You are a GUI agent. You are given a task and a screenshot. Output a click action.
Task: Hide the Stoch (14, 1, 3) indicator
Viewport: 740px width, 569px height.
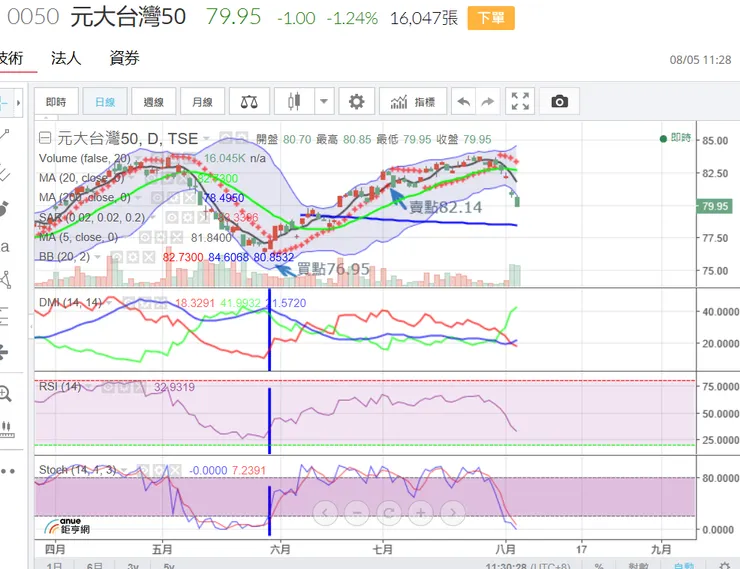pos(143,470)
